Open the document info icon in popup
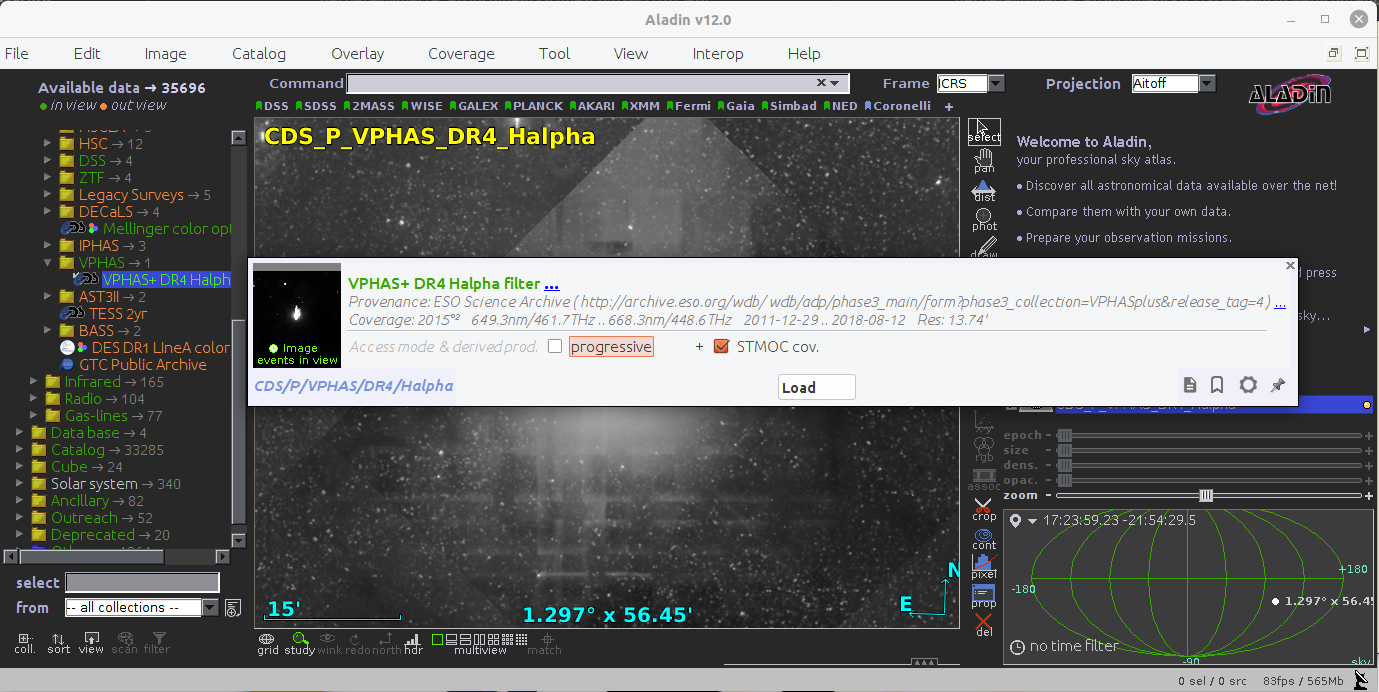 pyautogui.click(x=1190, y=385)
